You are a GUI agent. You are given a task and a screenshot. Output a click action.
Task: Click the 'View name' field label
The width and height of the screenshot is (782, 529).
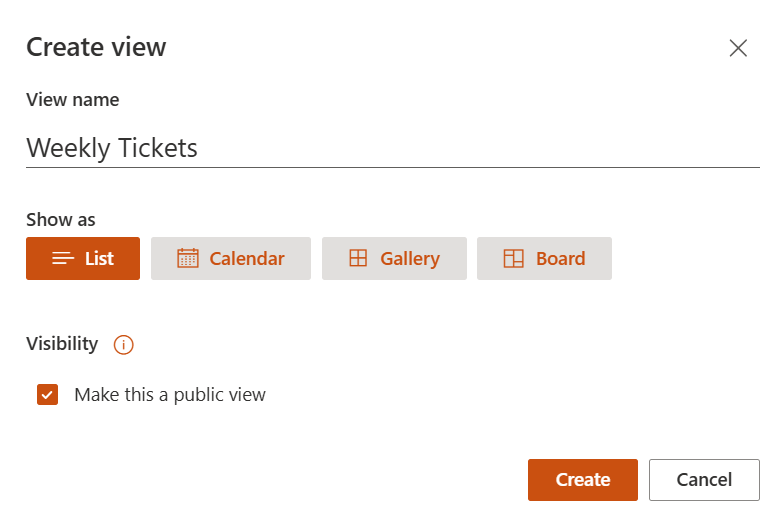click(72, 100)
